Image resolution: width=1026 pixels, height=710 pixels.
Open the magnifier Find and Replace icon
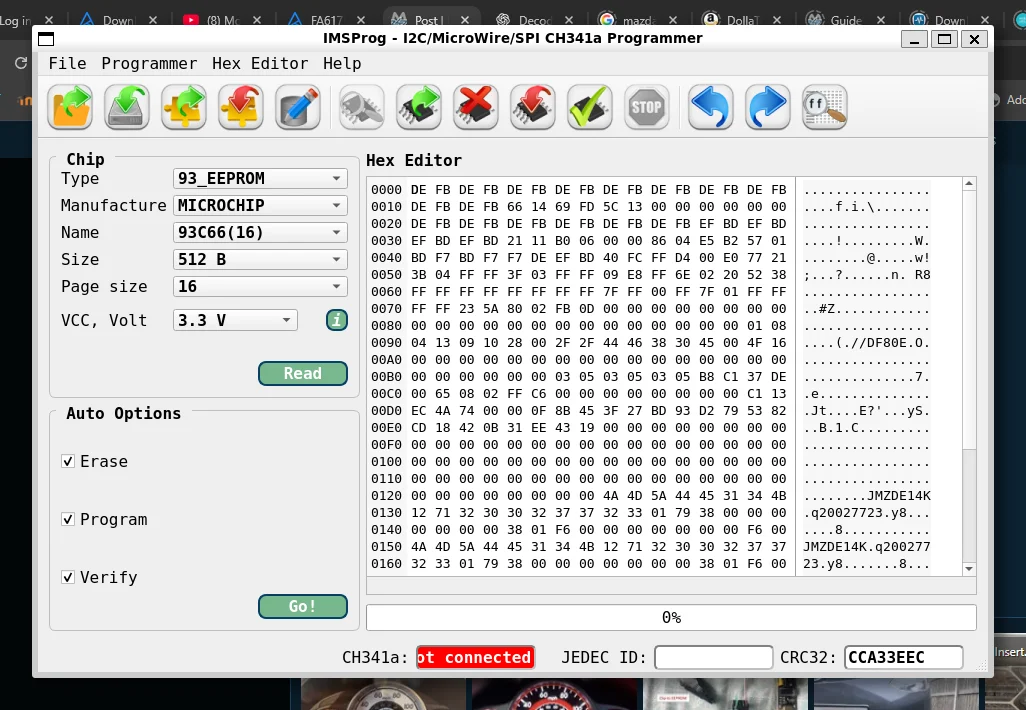click(x=824, y=107)
